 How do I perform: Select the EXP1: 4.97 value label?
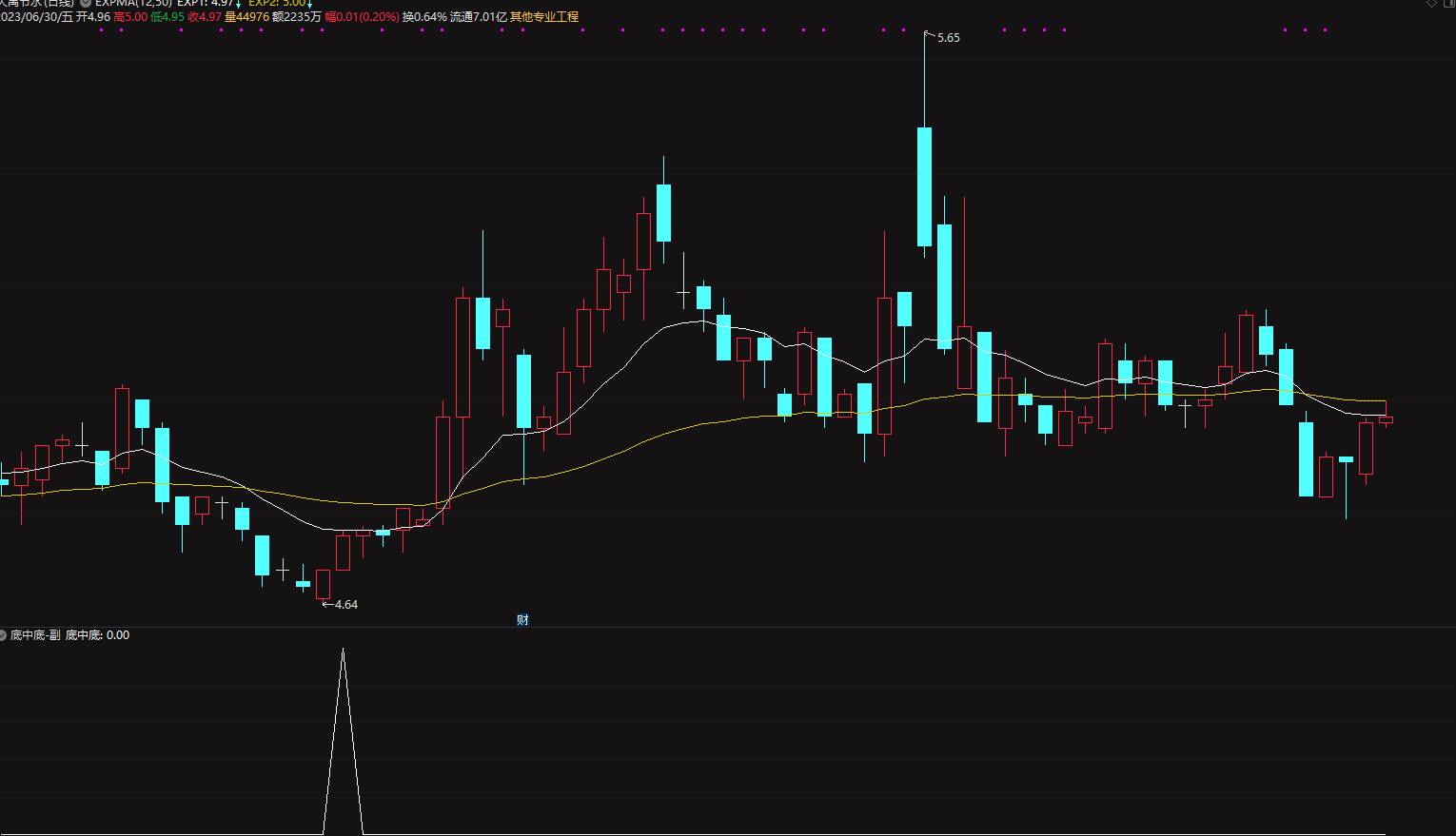[206, 3]
